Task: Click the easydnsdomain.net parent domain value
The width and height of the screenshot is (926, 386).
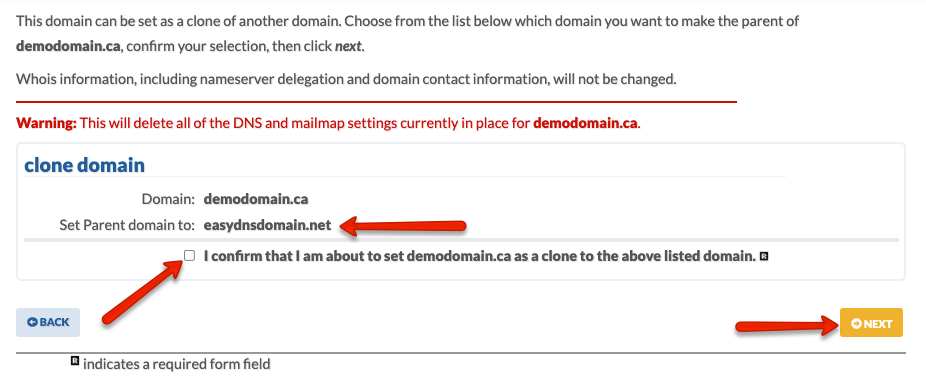Action: (268, 225)
